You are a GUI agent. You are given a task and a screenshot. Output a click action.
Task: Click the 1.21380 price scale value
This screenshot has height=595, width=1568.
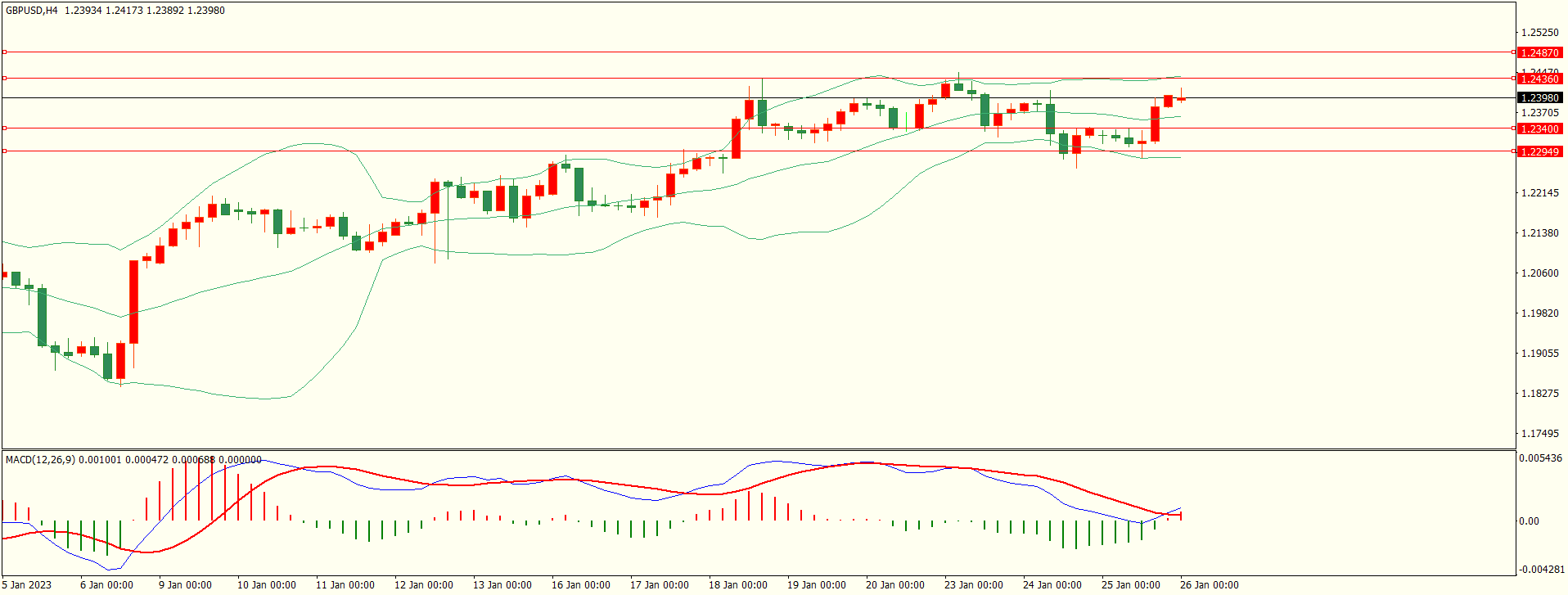[1539, 233]
